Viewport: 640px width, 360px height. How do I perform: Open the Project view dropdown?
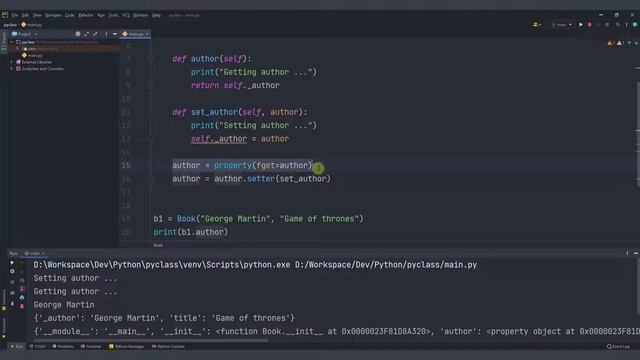pos(25,34)
